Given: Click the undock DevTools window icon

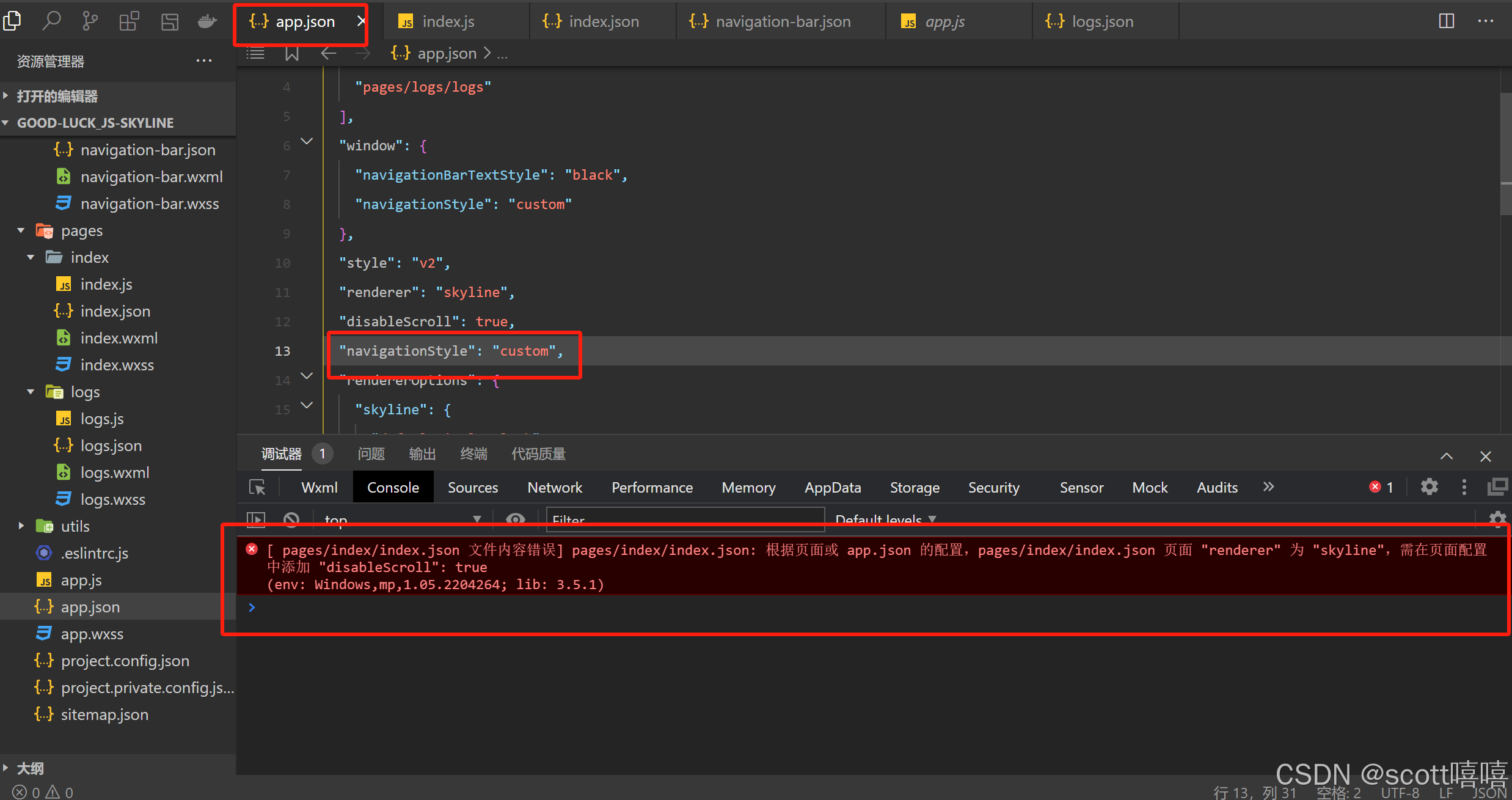Looking at the screenshot, I should (1497, 487).
